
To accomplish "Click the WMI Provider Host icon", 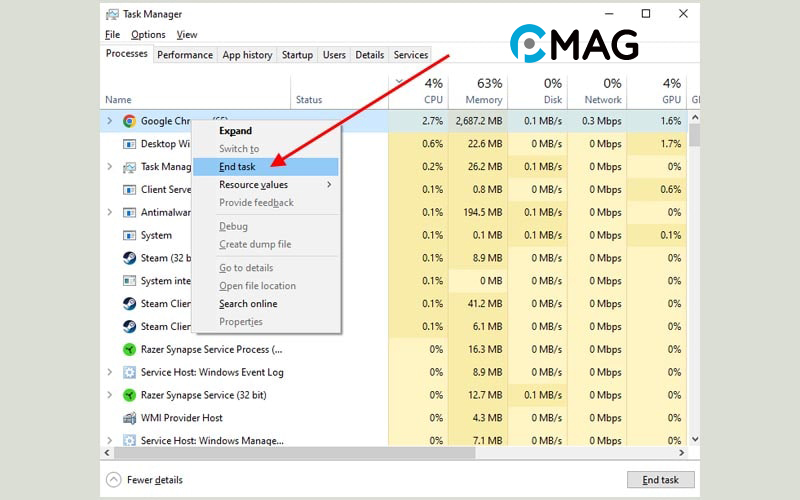I will click(129, 418).
